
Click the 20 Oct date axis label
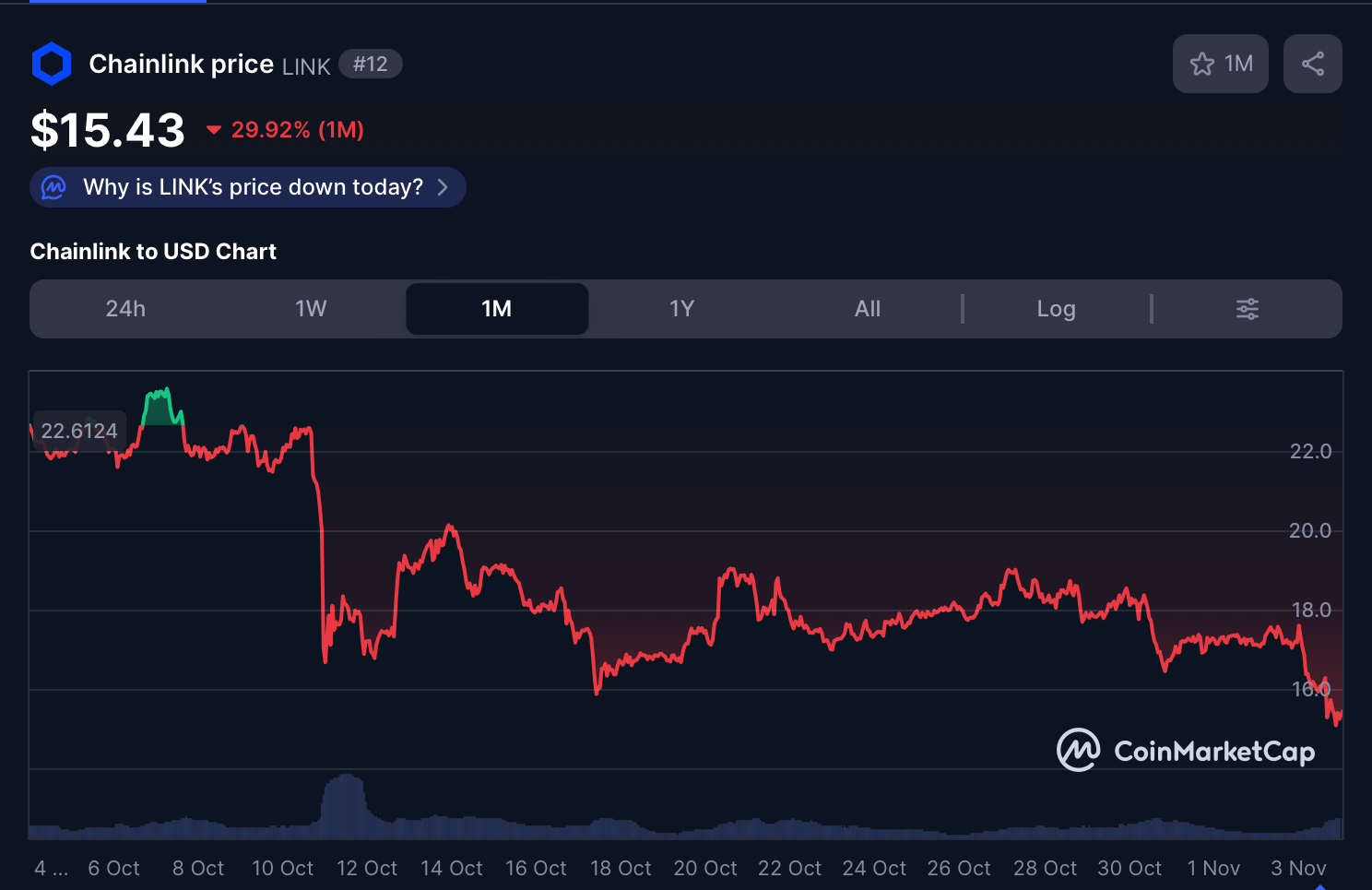point(705,869)
